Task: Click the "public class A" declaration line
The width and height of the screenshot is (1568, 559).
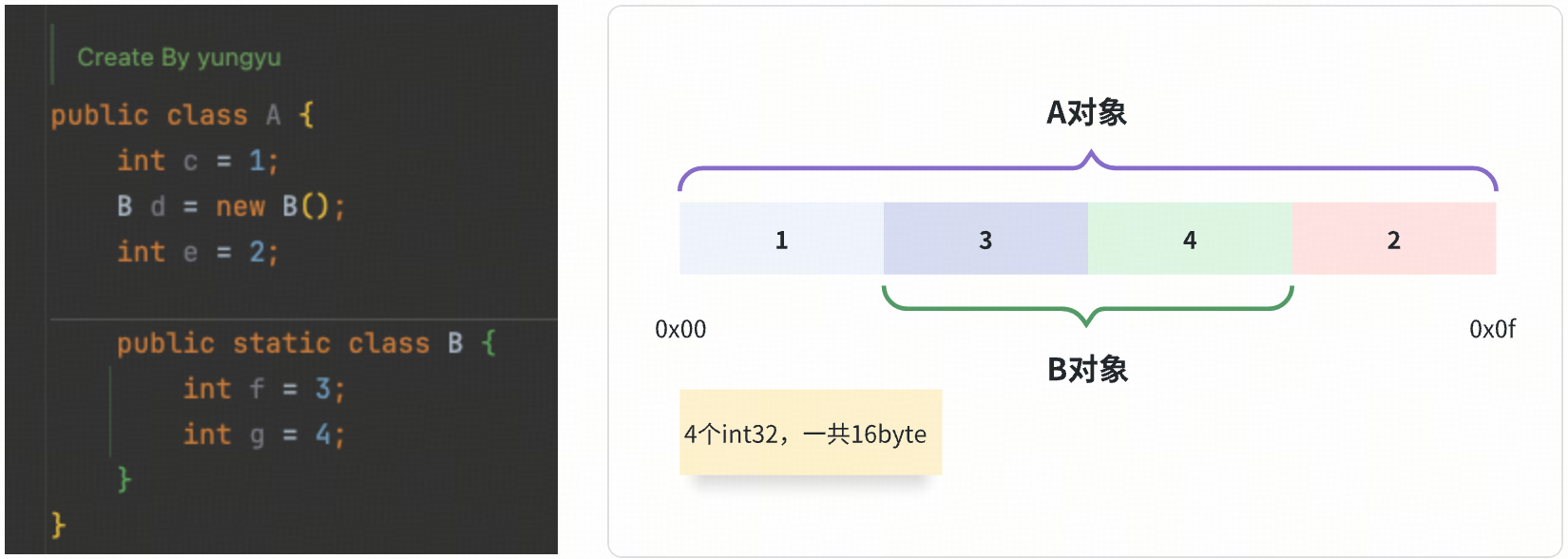Action: [x=182, y=115]
